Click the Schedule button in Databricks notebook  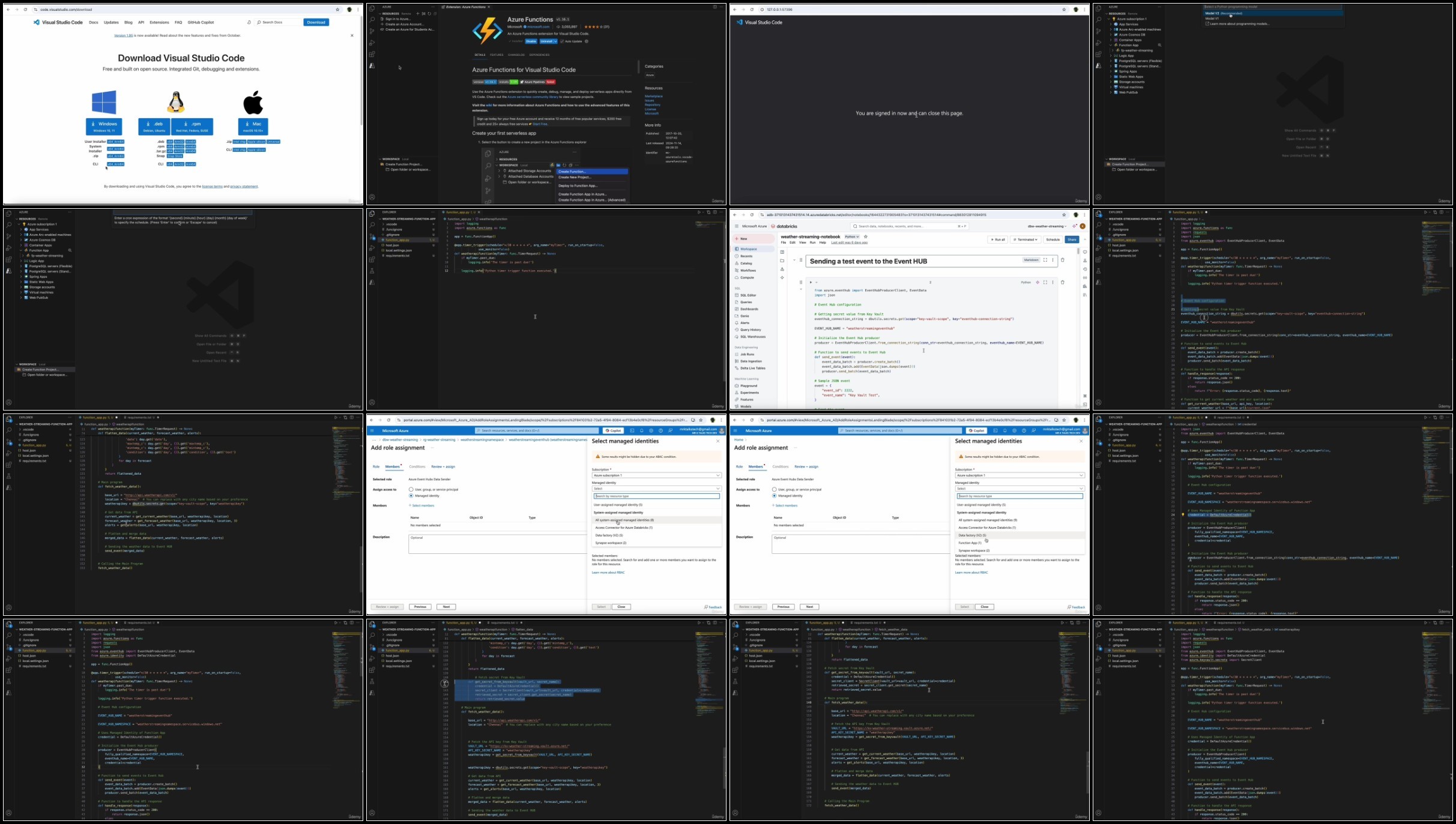click(1053, 239)
